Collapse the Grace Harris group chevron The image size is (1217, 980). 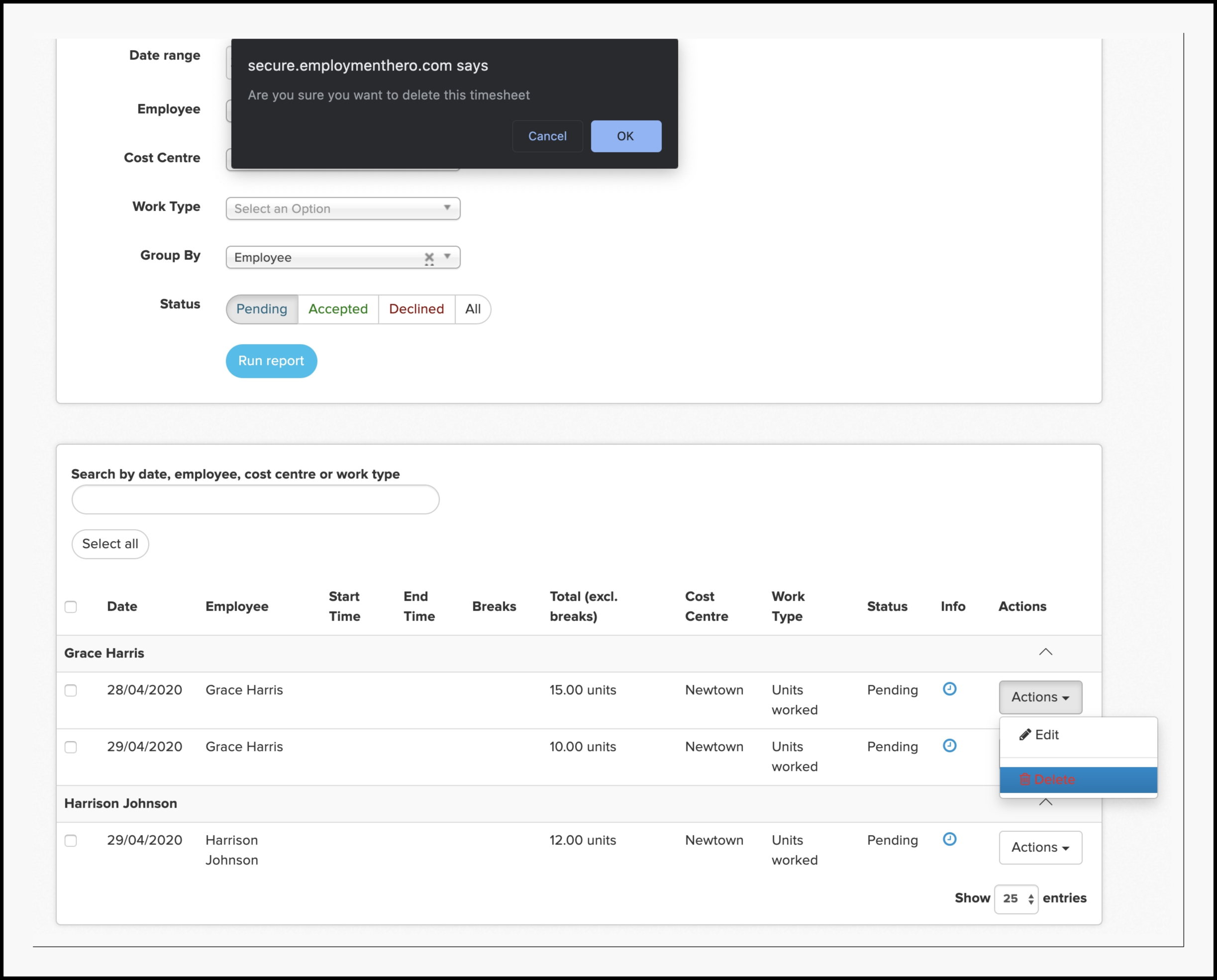(x=1045, y=652)
